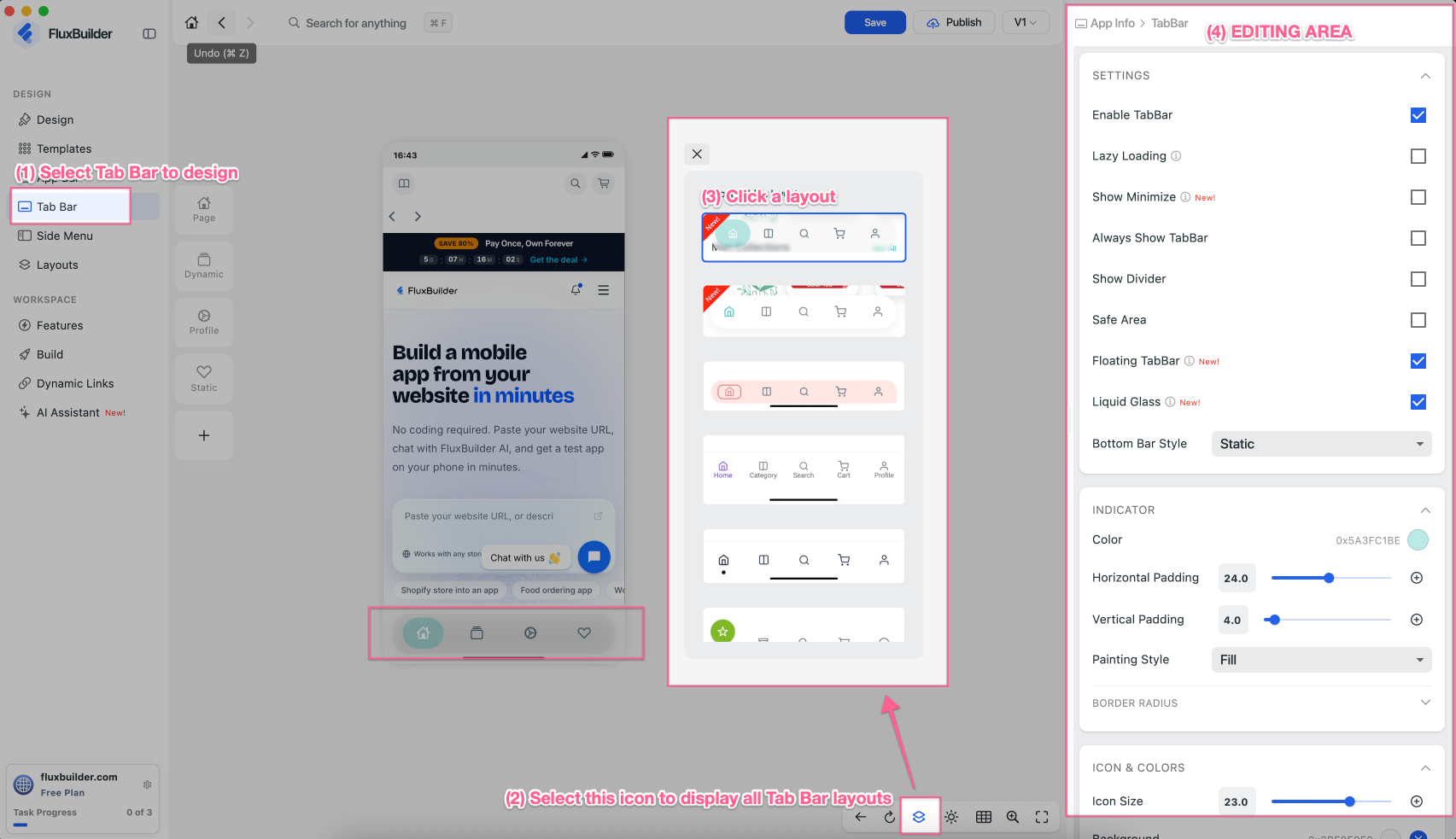Select the Static tab item

click(204, 379)
